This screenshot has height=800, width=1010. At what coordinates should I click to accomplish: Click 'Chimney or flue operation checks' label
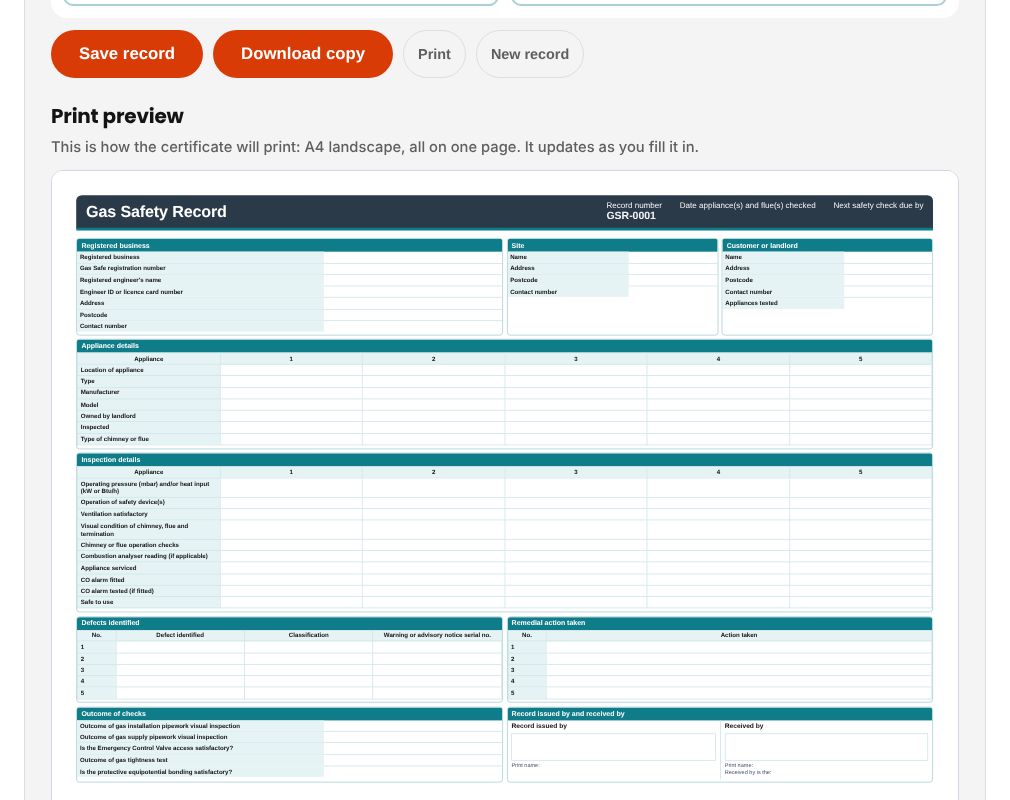tap(129, 545)
